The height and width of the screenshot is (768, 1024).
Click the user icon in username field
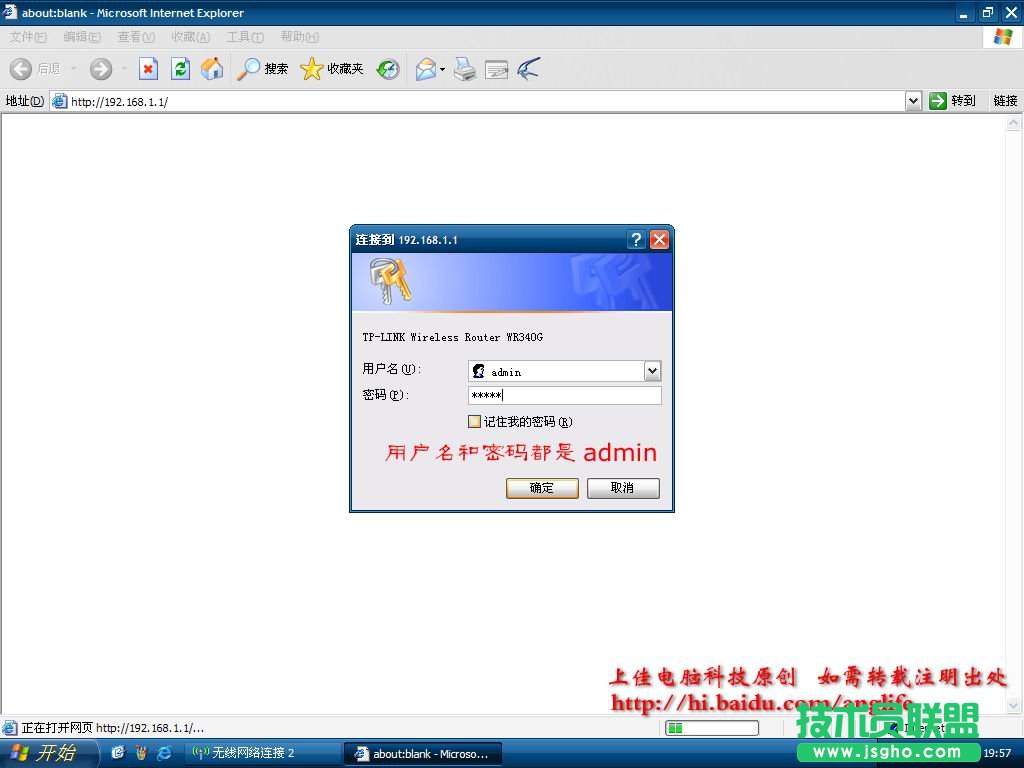coord(479,371)
